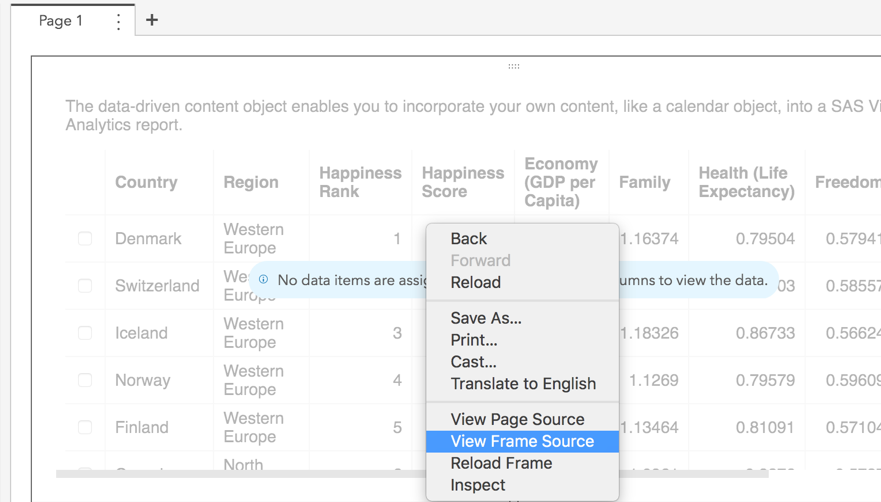Choose Print... from the context menu
Screen dimensions: 881x502
pyautogui.click(x=474, y=340)
